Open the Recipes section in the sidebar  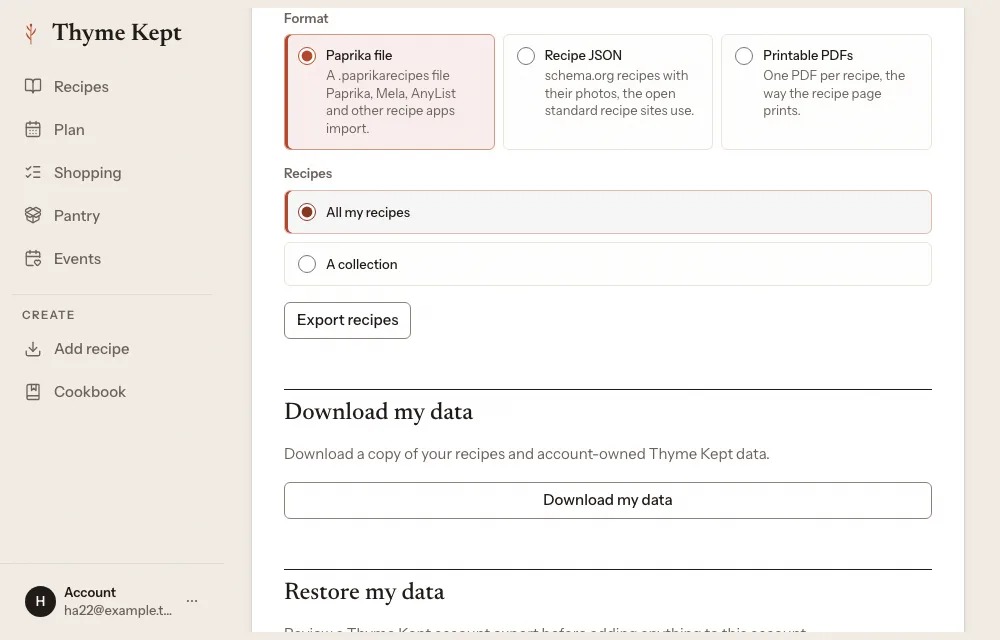tap(81, 86)
